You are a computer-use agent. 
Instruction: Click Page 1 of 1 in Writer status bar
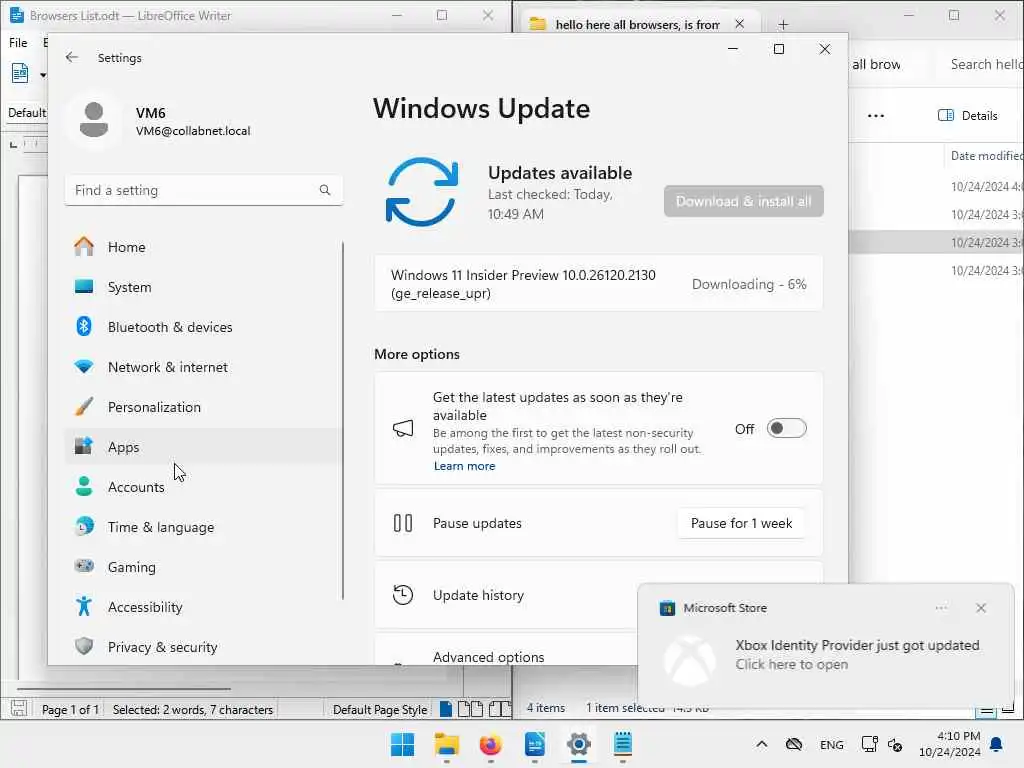70,709
